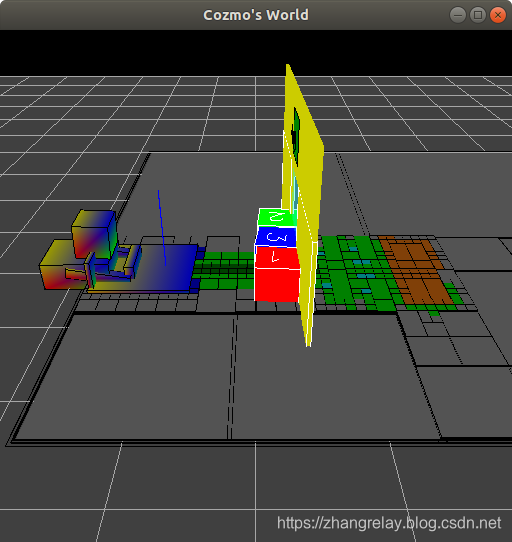Image resolution: width=512 pixels, height=542 pixels.
Task: Close the Cozmo's World window
Action: (x=498, y=15)
